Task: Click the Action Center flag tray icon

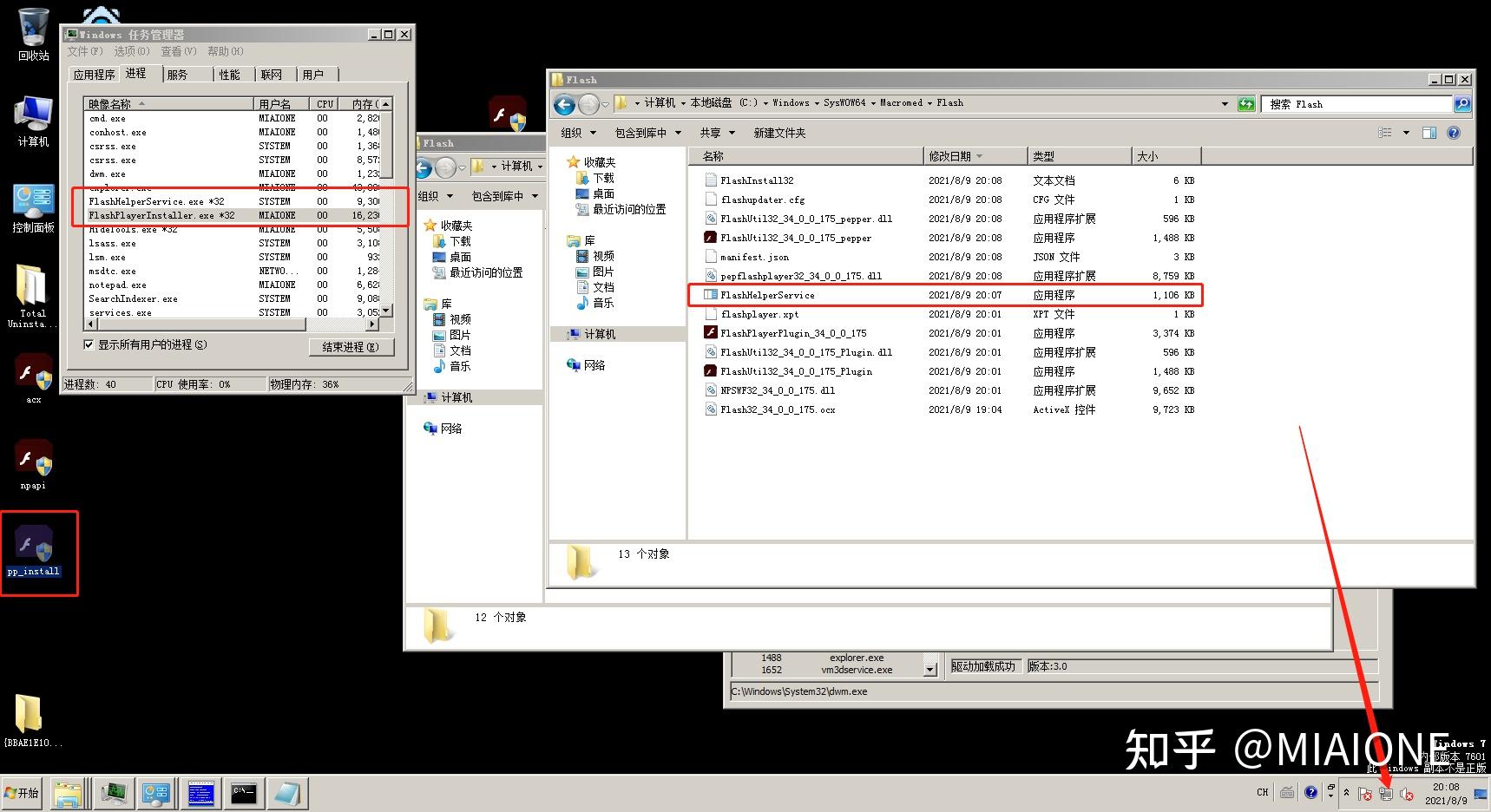Action: (x=1365, y=794)
